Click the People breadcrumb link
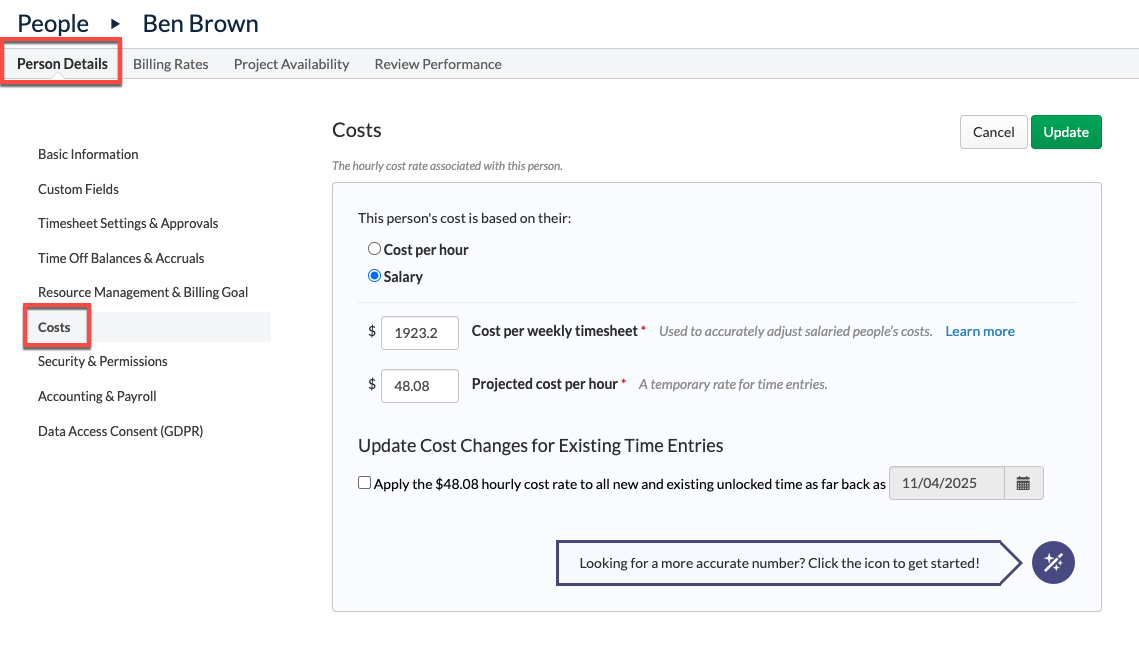 point(53,23)
